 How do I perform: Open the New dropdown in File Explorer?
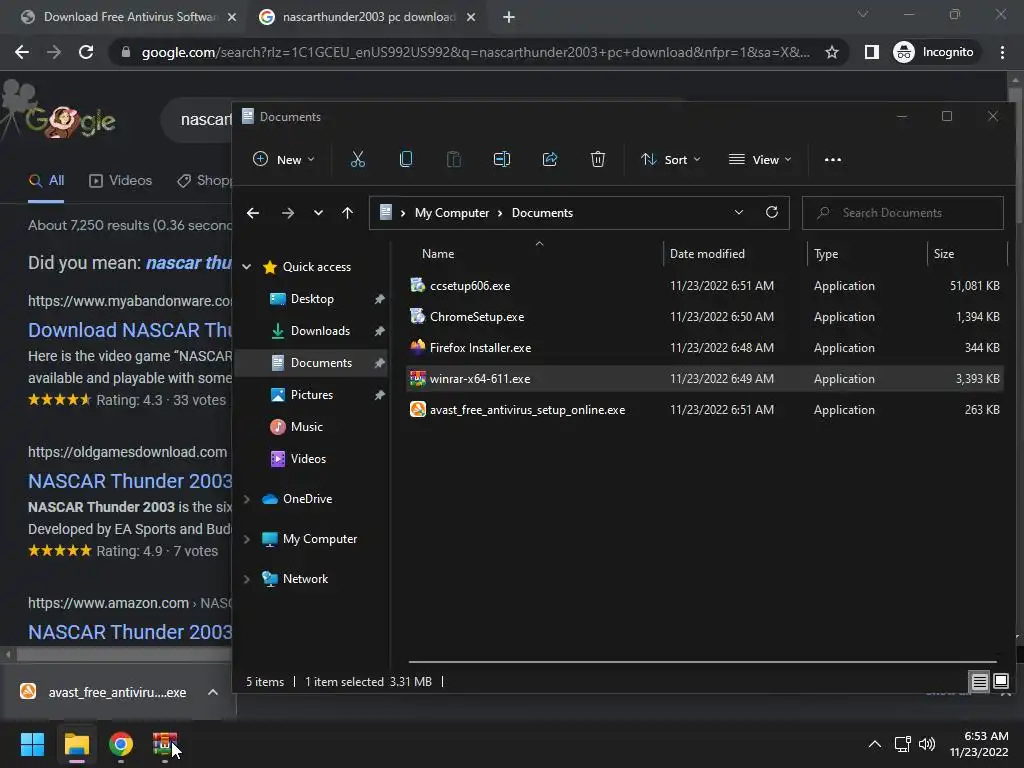click(283, 159)
